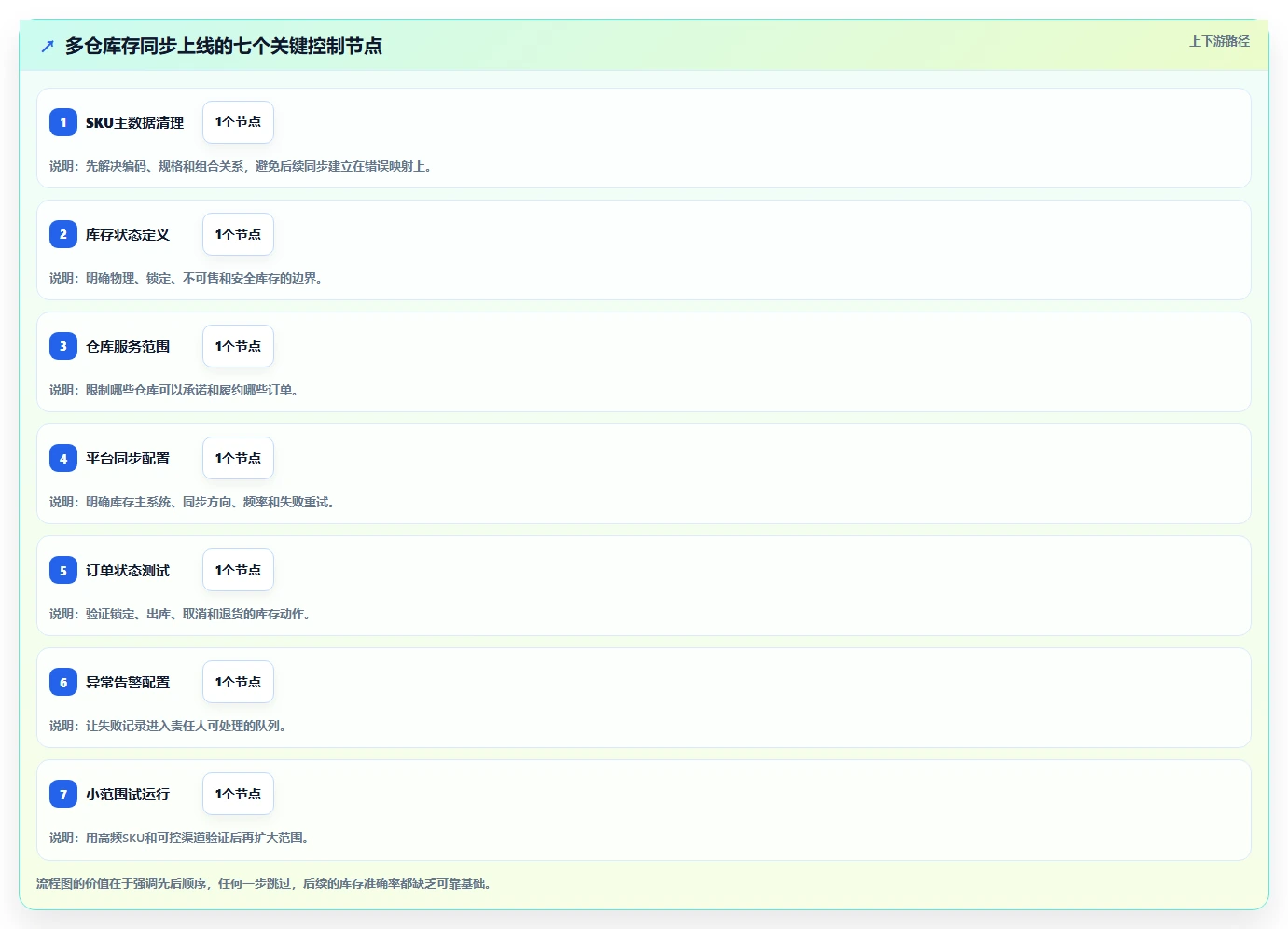
Task: Click the 1个节点 button for 平台同步配置
Action: point(238,458)
